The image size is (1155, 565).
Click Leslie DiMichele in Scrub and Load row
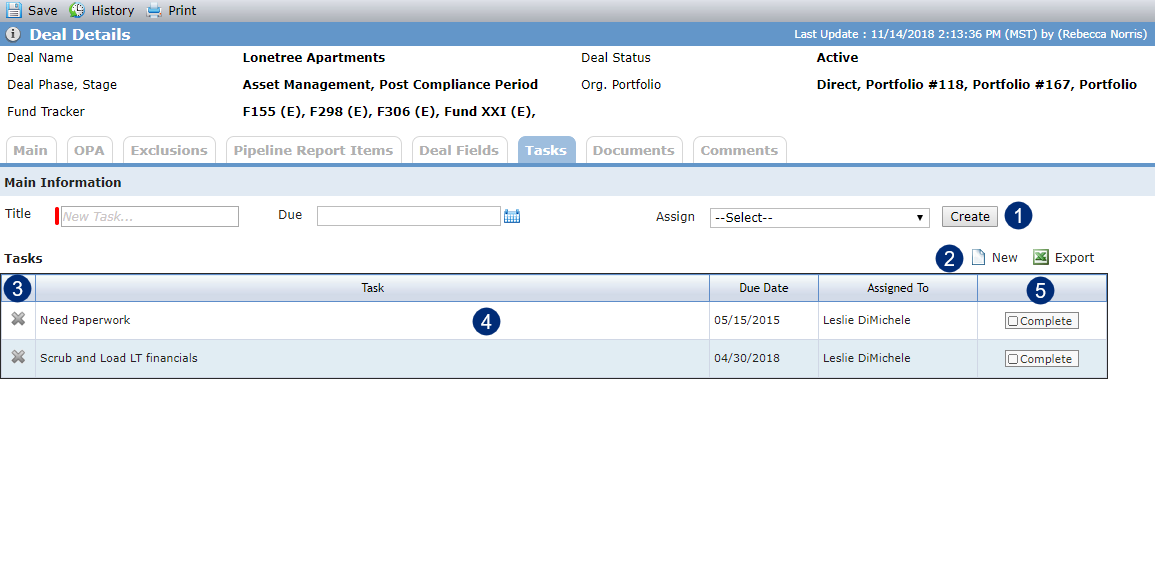[866, 358]
